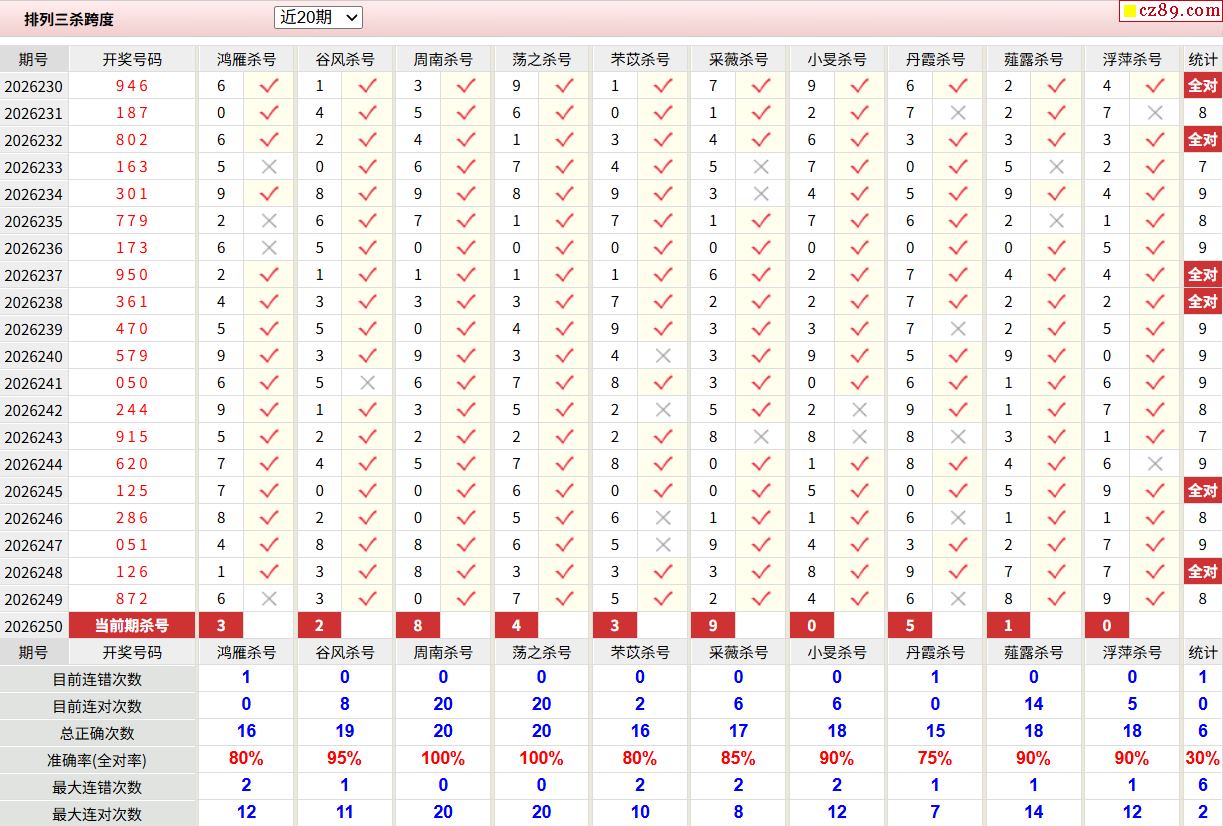Screen dimensions: 1223x826
Task: Click the red 5 under 丹霞杀号 current pick
Action: pyautogui.click(x=910, y=626)
